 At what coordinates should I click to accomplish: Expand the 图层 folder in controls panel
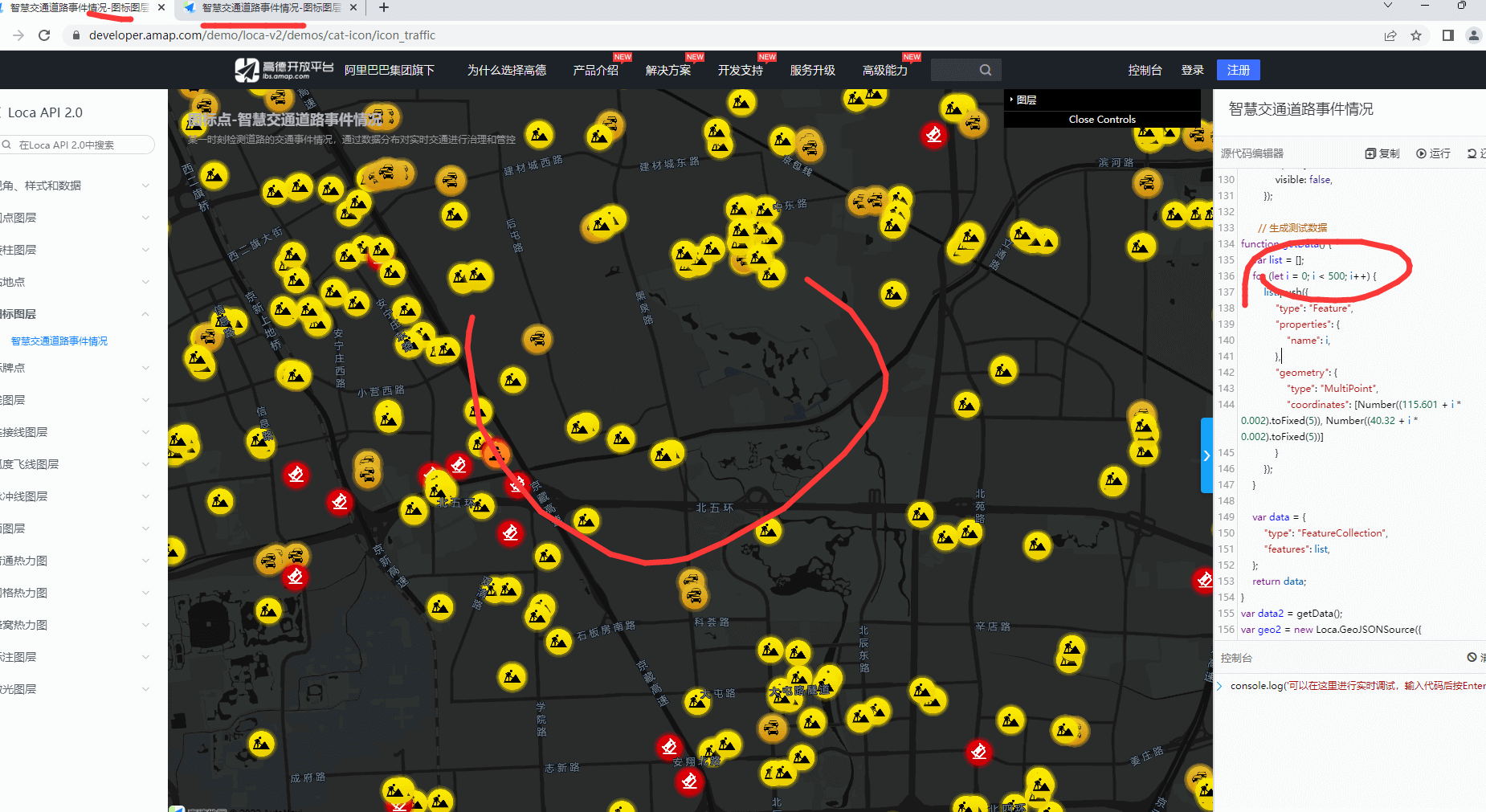pos(1026,100)
